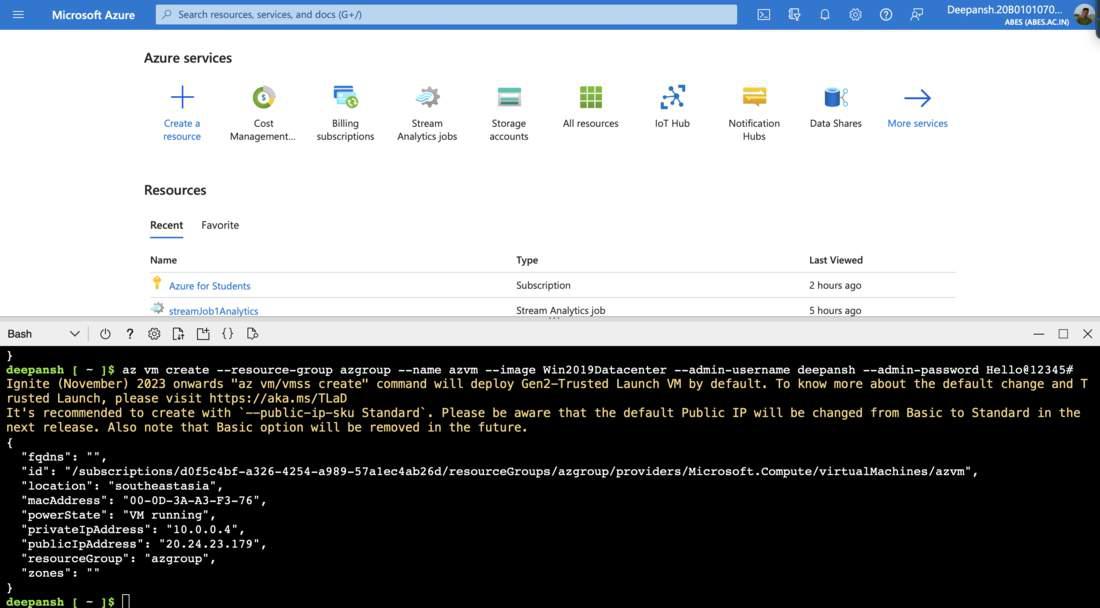Go to Microsoft Azure home link

coord(93,15)
